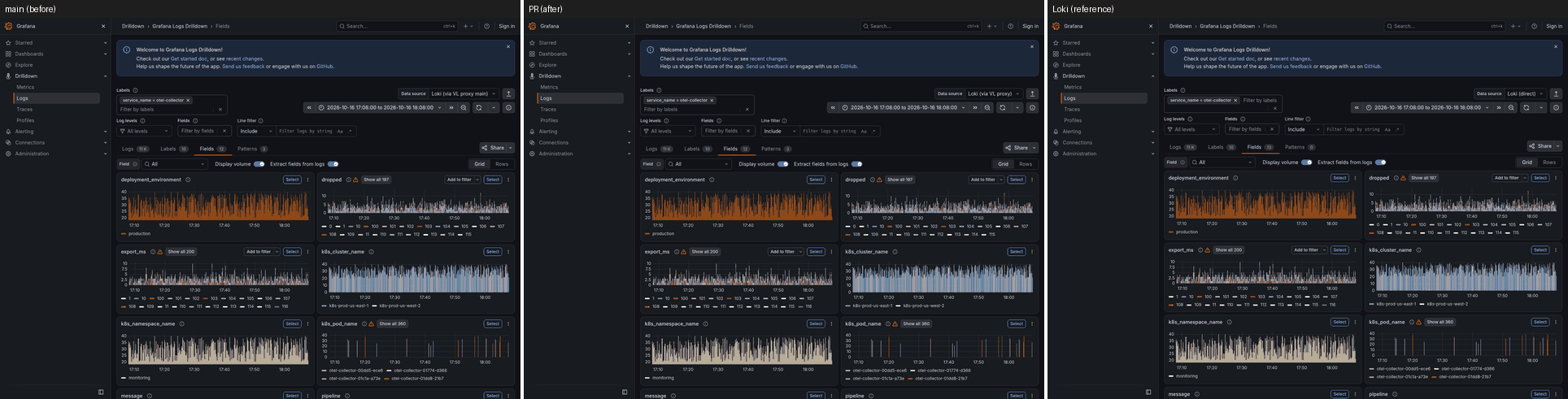Screen dimensions: 1568x399
Task: Remove the service_name label filter chip in main (before)
Action: point(188,100)
